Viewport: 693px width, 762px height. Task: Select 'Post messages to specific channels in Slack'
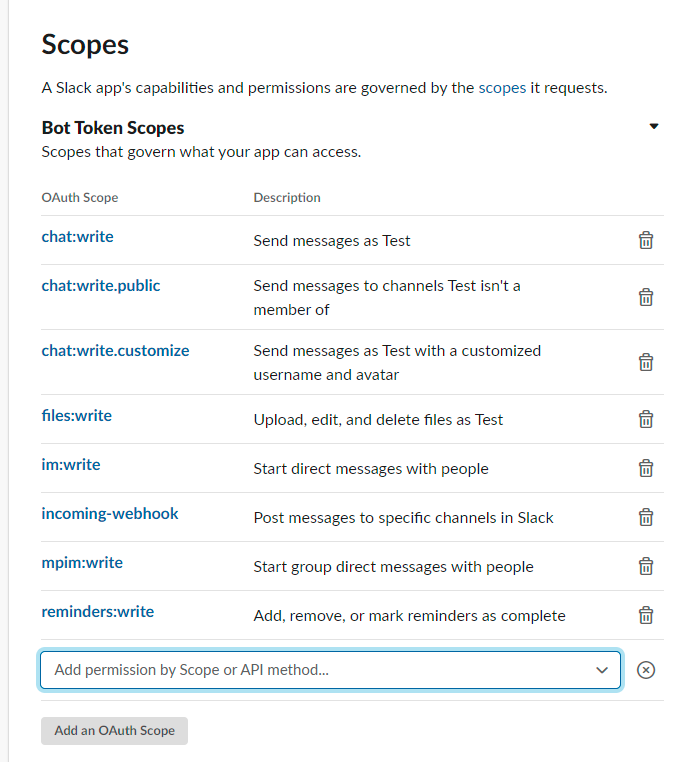click(x=403, y=518)
